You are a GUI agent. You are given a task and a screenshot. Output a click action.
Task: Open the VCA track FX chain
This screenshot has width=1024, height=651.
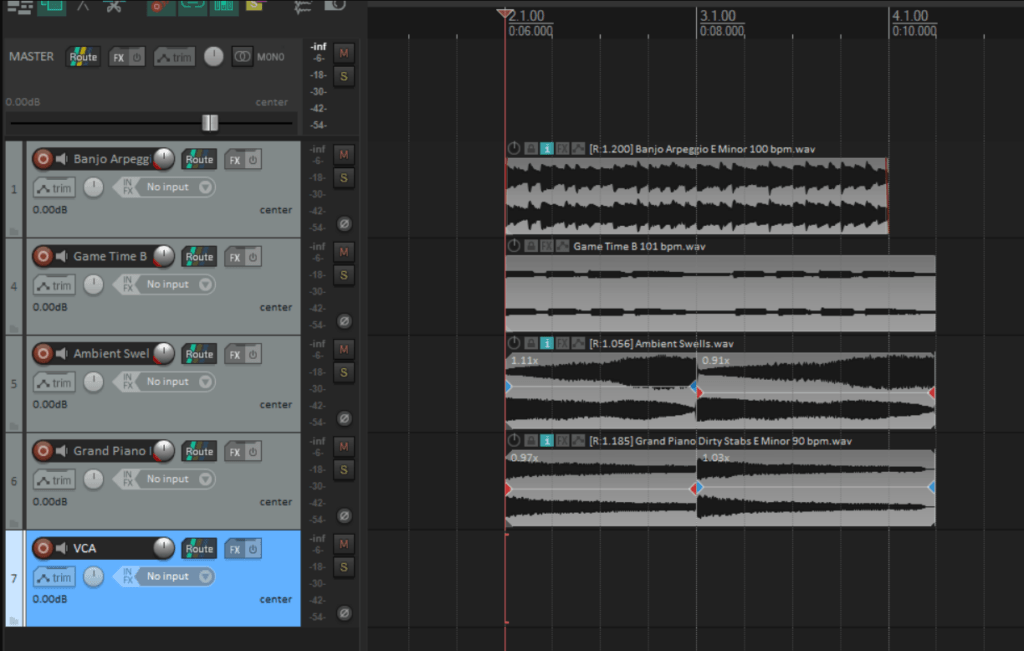[x=234, y=549]
